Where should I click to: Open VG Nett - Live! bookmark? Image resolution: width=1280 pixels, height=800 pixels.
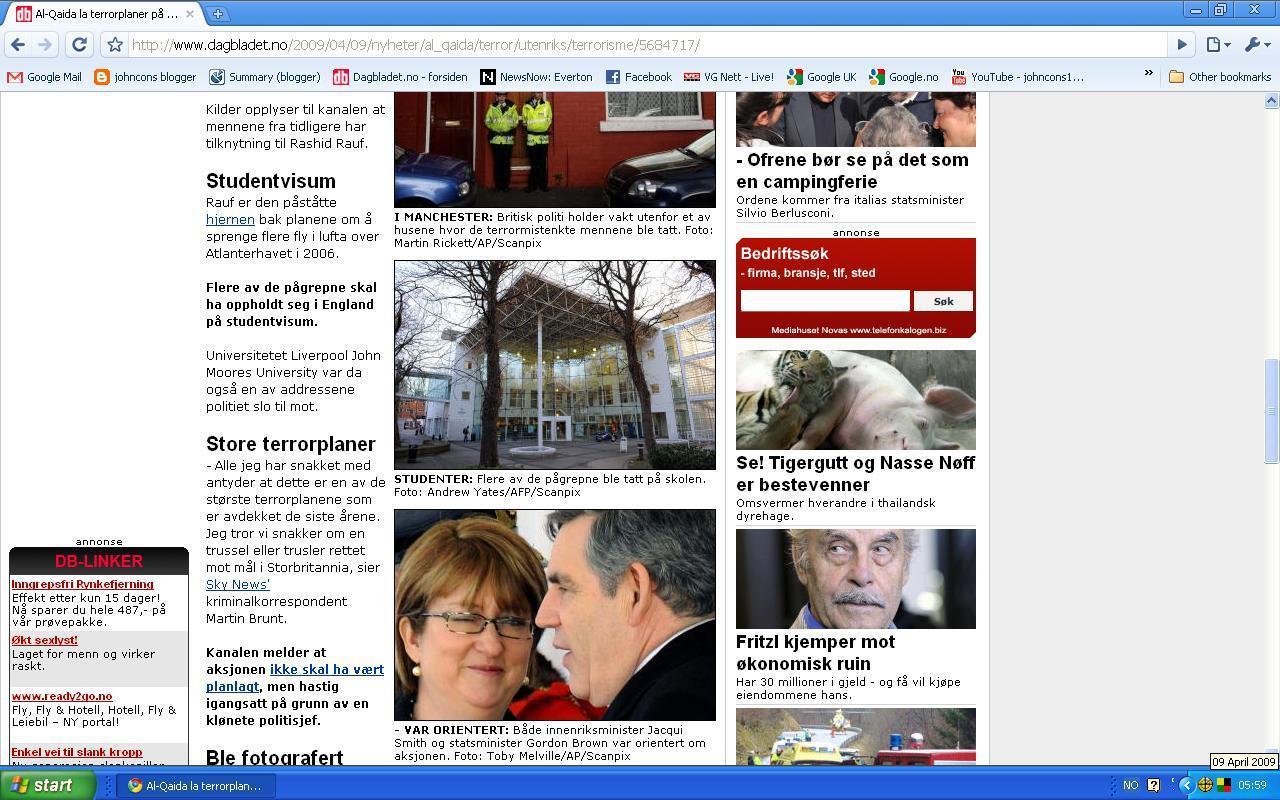click(729, 76)
